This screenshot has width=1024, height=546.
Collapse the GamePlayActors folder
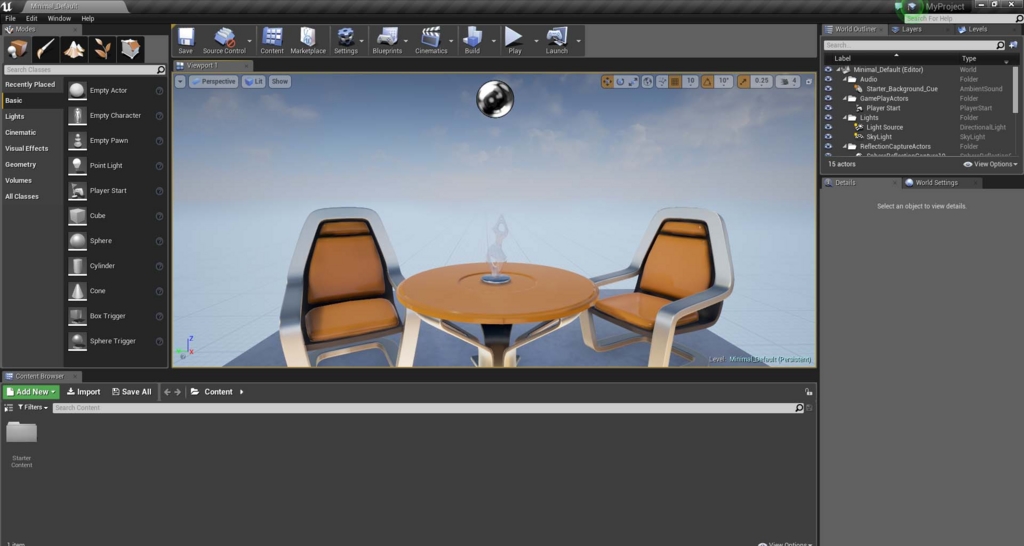(844, 99)
